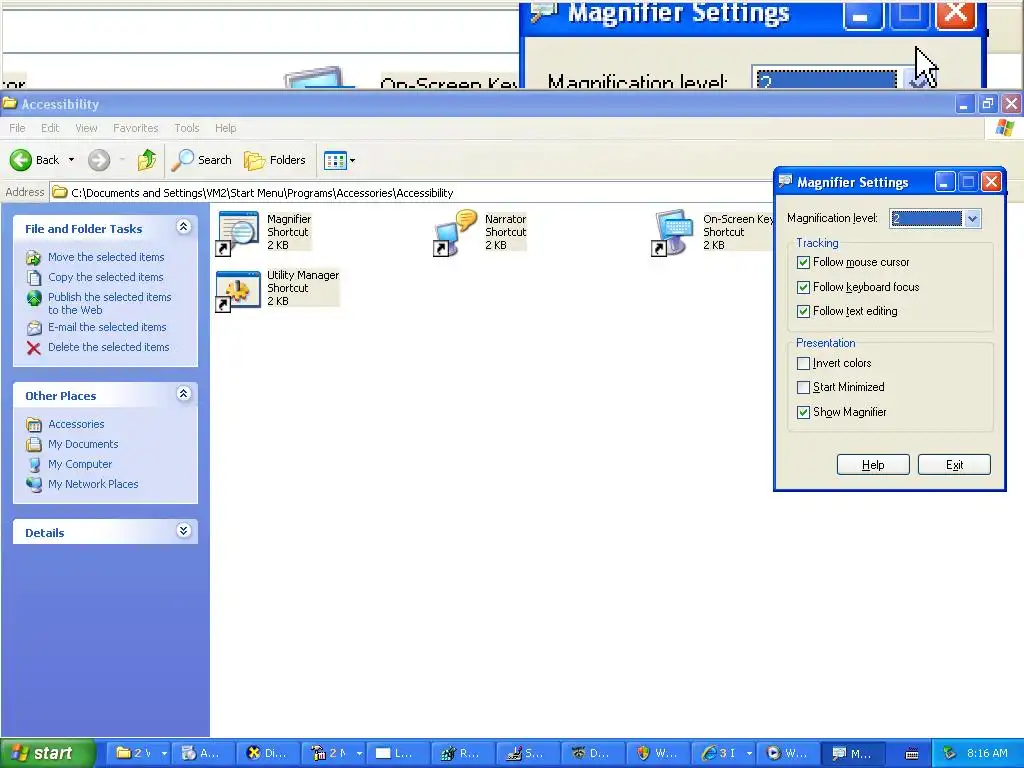Click the Di... taskbar button
This screenshot has width=1024, height=768.
[268, 754]
